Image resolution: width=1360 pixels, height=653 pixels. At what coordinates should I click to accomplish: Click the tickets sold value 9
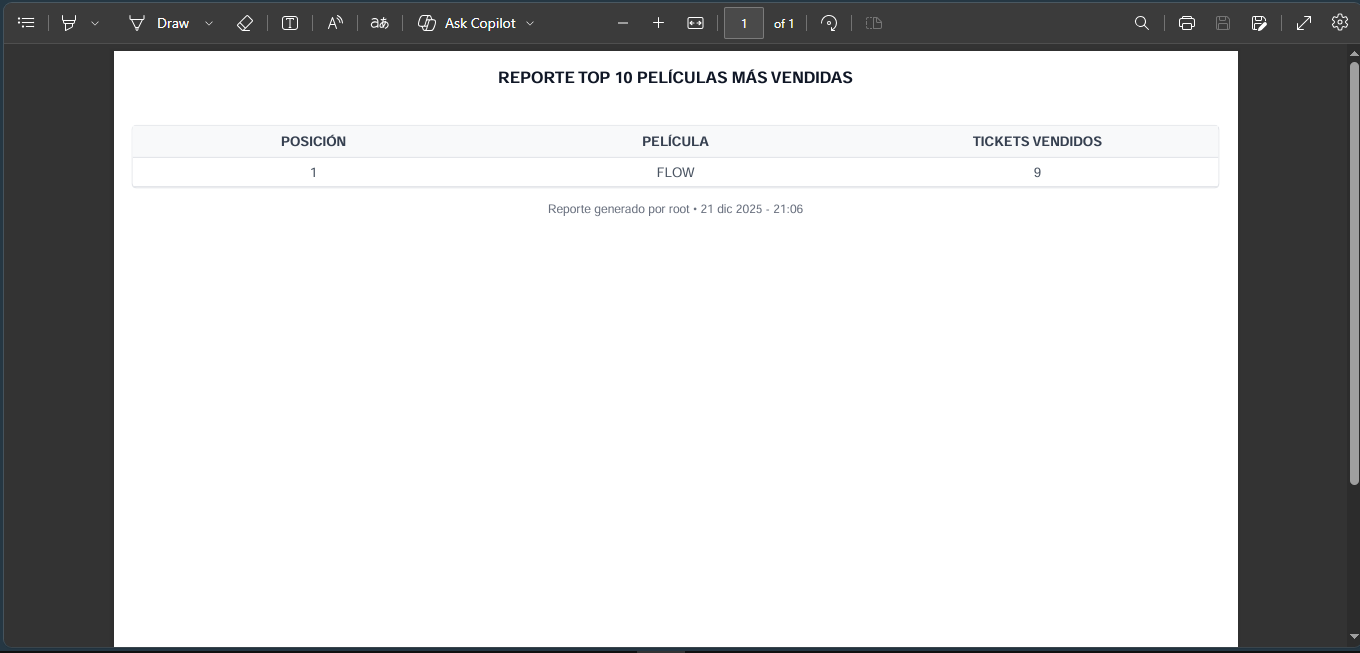[x=1037, y=172]
